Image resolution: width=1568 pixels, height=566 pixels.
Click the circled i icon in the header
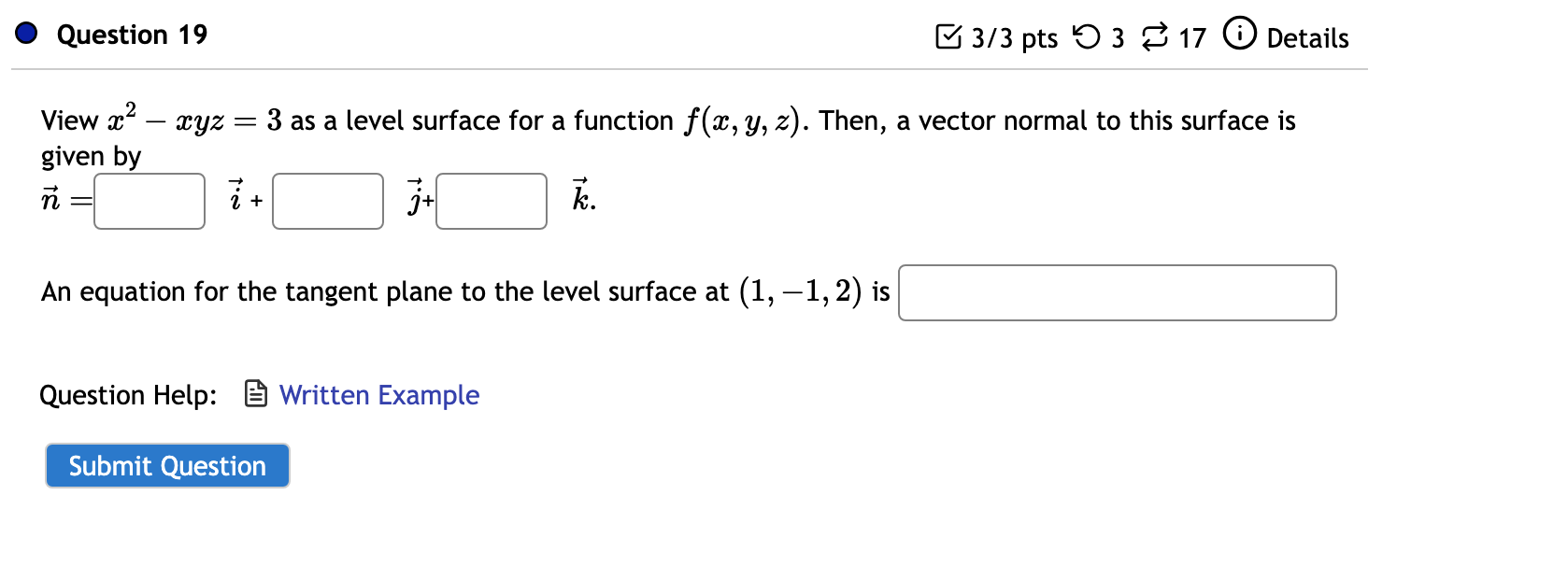point(1238,35)
